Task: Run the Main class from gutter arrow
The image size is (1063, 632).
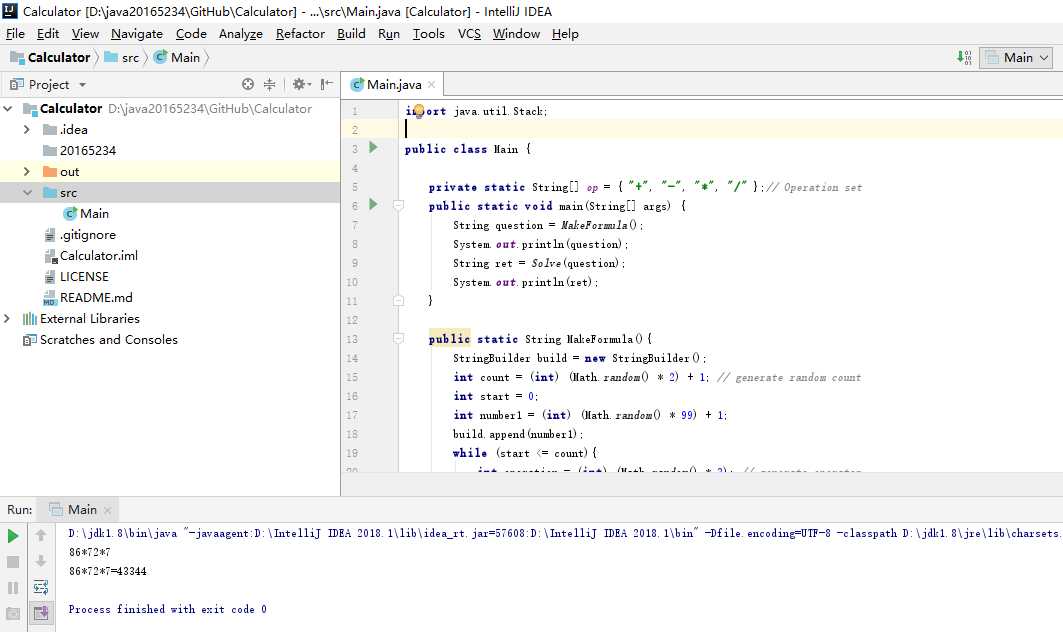Action: tap(373, 147)
